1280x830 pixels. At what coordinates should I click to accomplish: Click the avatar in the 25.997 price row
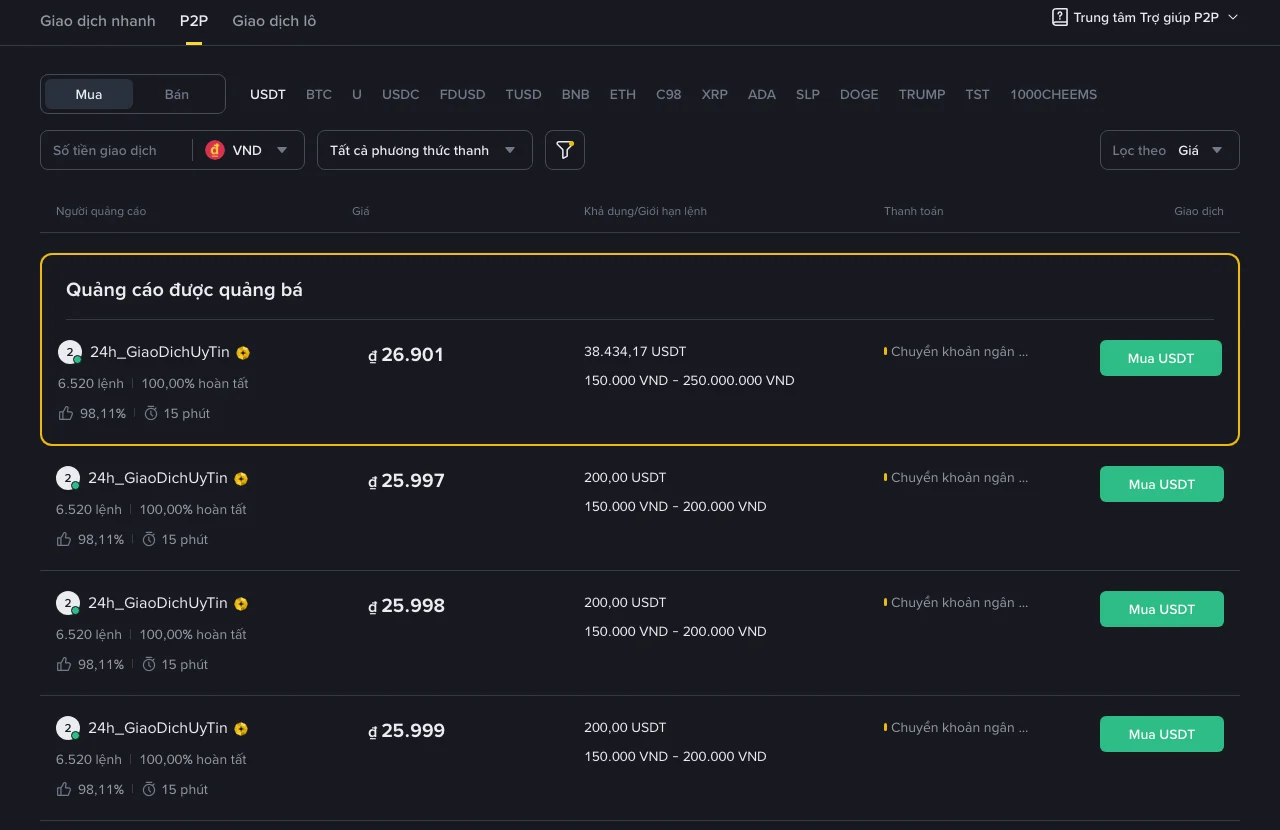67,478
